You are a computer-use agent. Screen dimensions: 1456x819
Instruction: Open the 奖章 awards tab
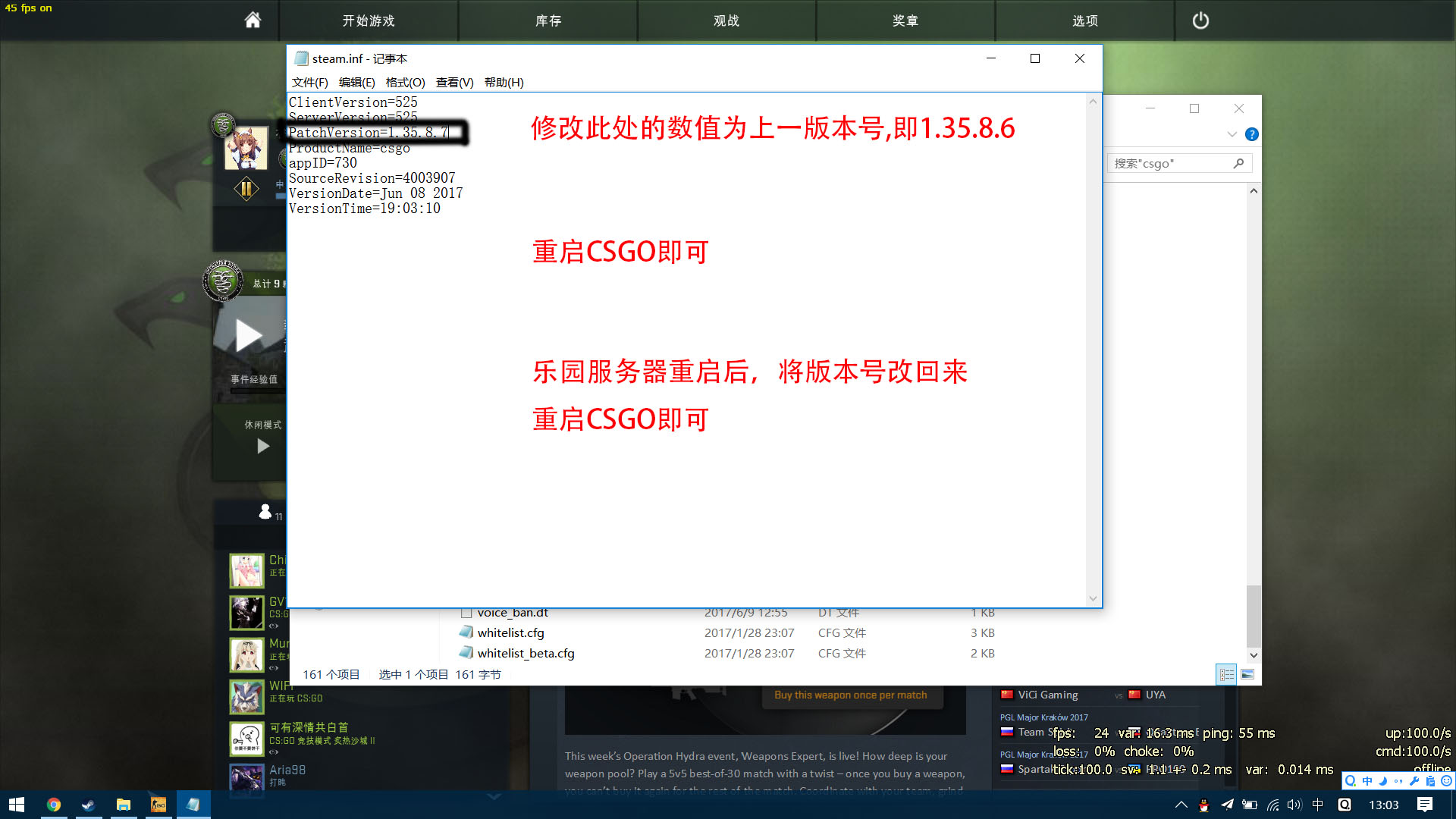coord(905,20)
